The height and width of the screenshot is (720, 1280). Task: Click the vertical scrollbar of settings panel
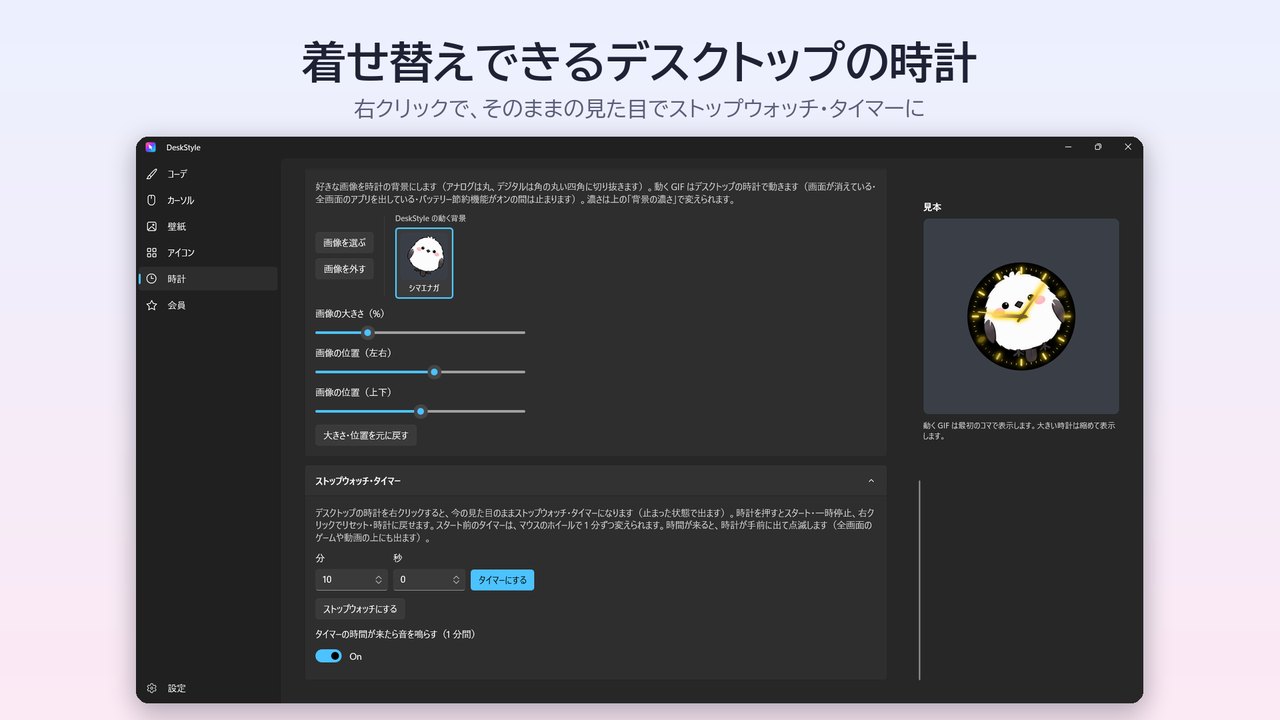click(x=919, y=580)
